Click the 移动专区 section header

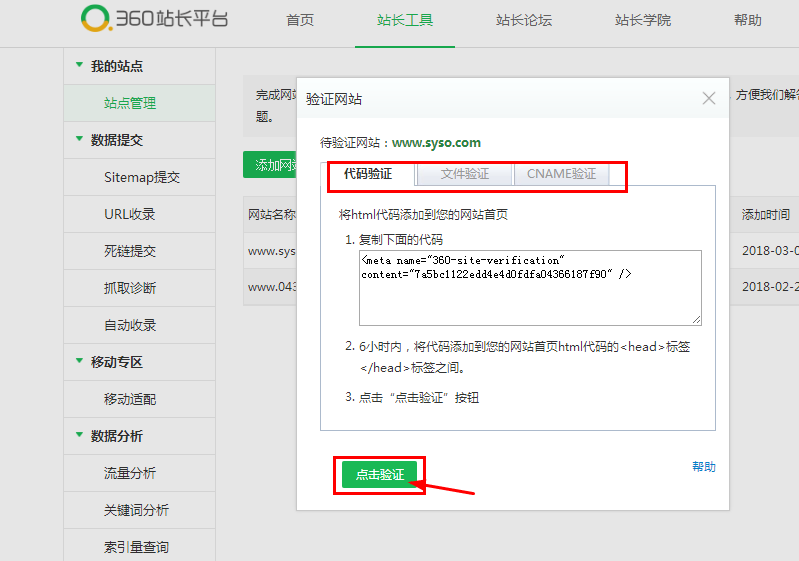click(117, 362)
